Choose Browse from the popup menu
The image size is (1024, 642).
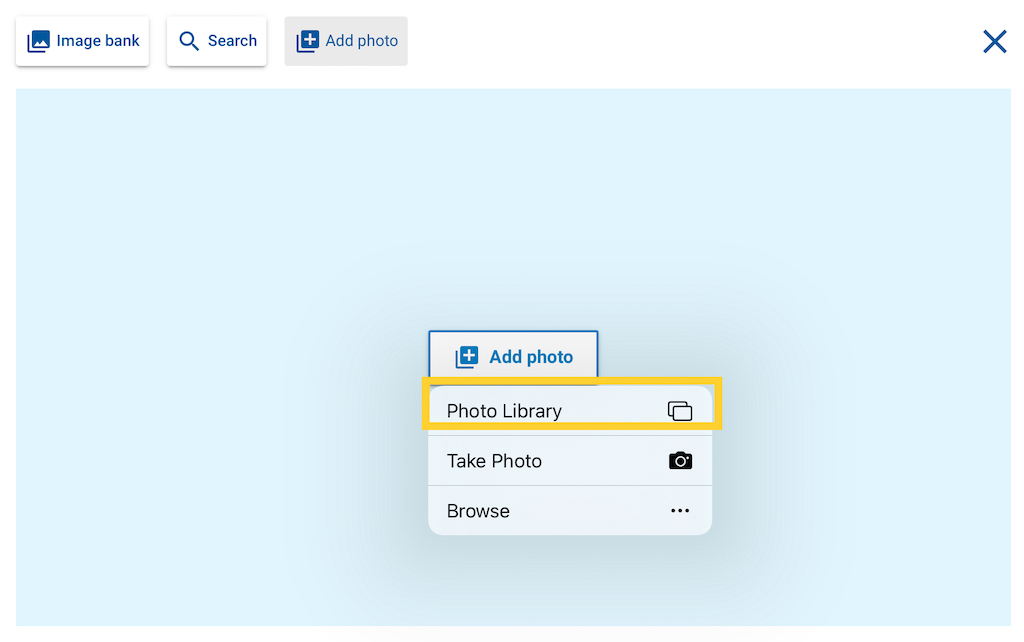click(x=569, y=511)
